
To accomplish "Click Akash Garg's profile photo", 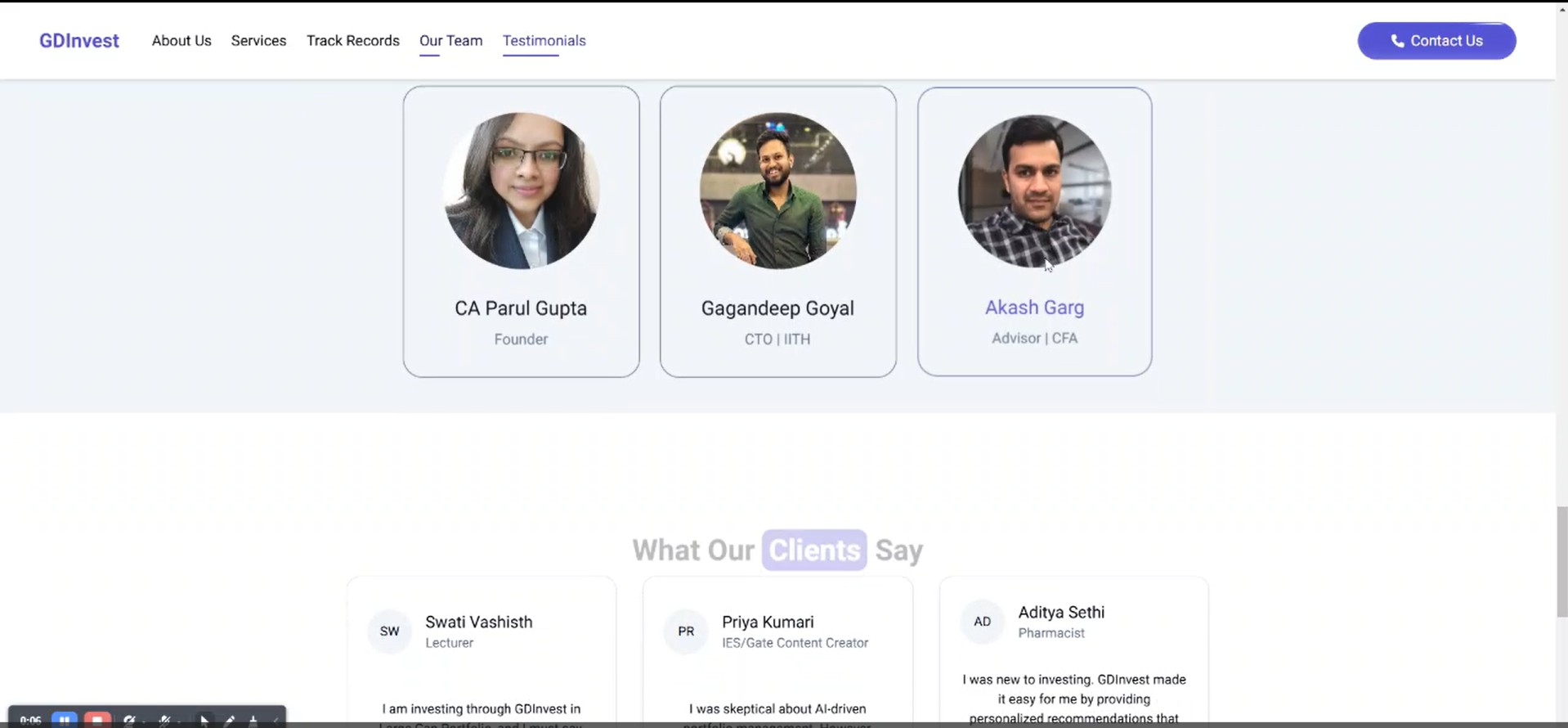I will pyautogui.click(x=1034, y=191).
